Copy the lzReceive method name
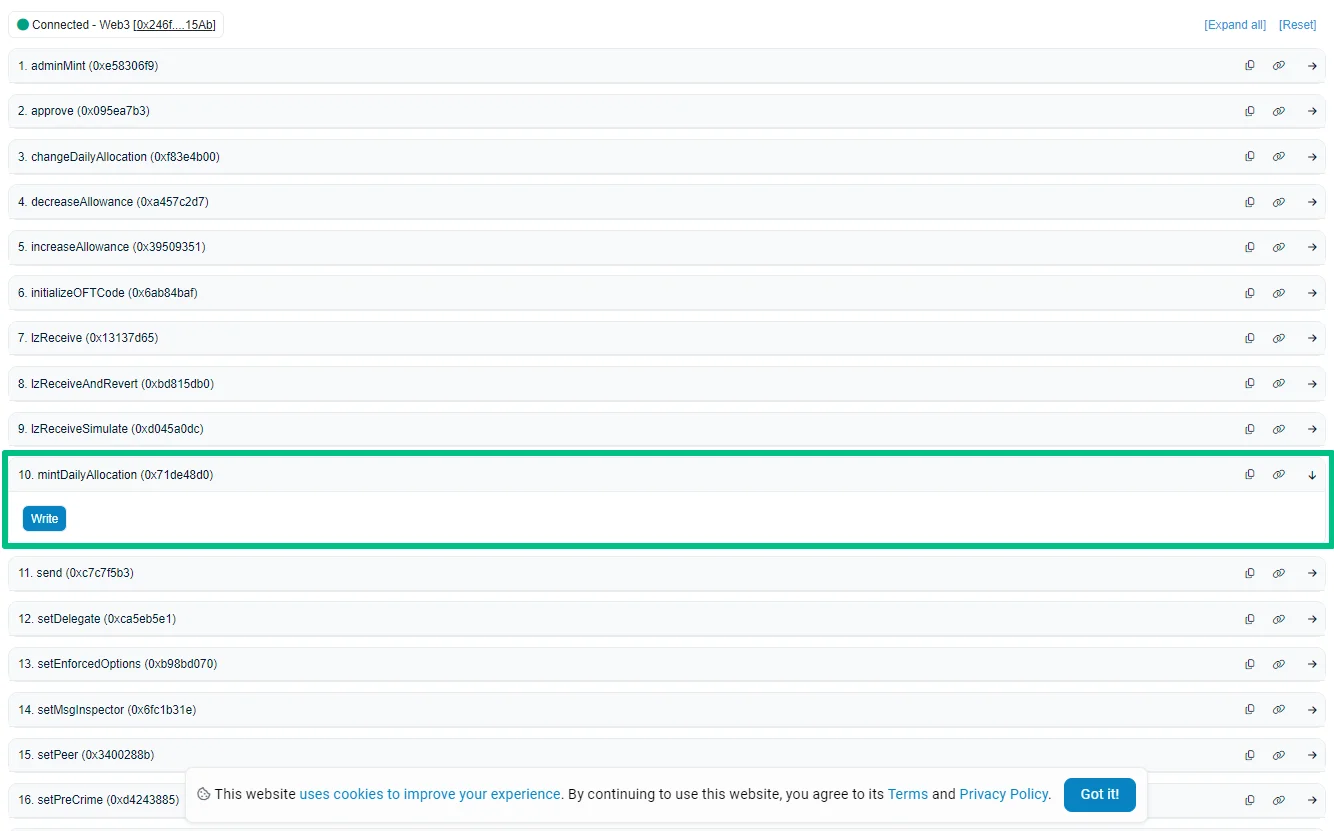Viewport: 1334px width, 831px height. [1249, 338]
